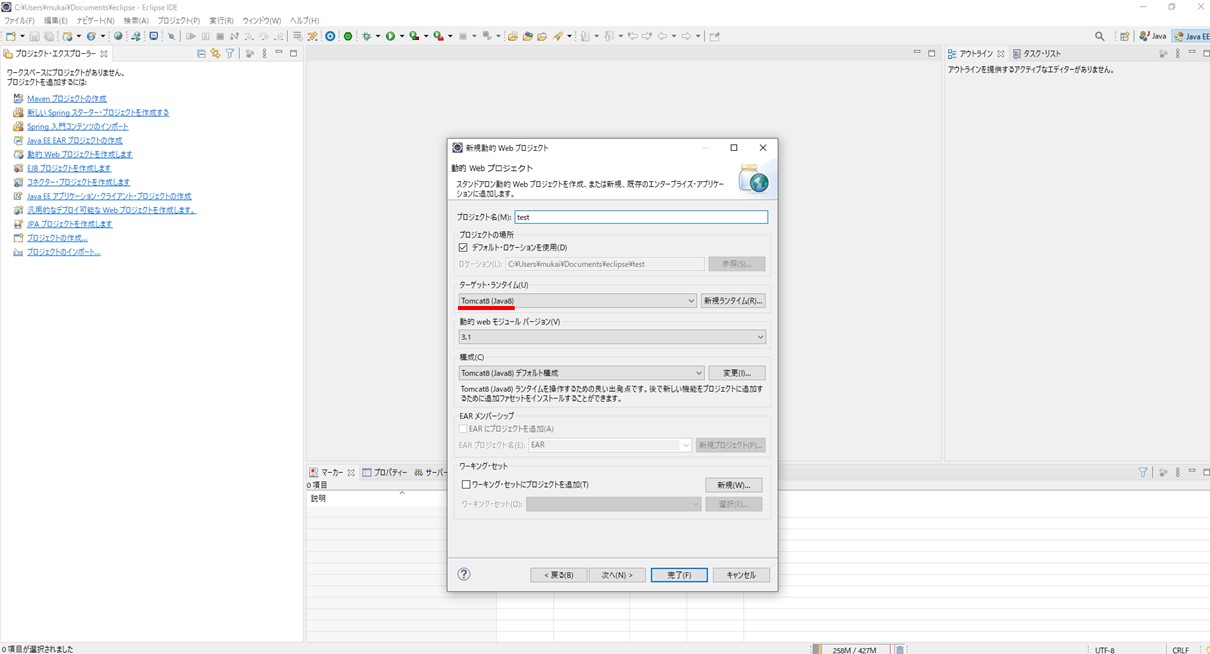Click the Back button in the dialog
Image resolution: width=1210 pixels, height=654 pixels.
558,575
